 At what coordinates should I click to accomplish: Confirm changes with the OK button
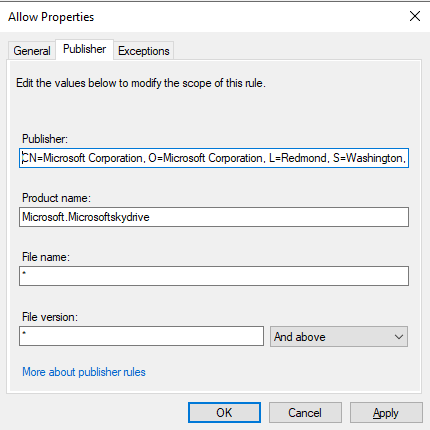(x=224, y=413)
